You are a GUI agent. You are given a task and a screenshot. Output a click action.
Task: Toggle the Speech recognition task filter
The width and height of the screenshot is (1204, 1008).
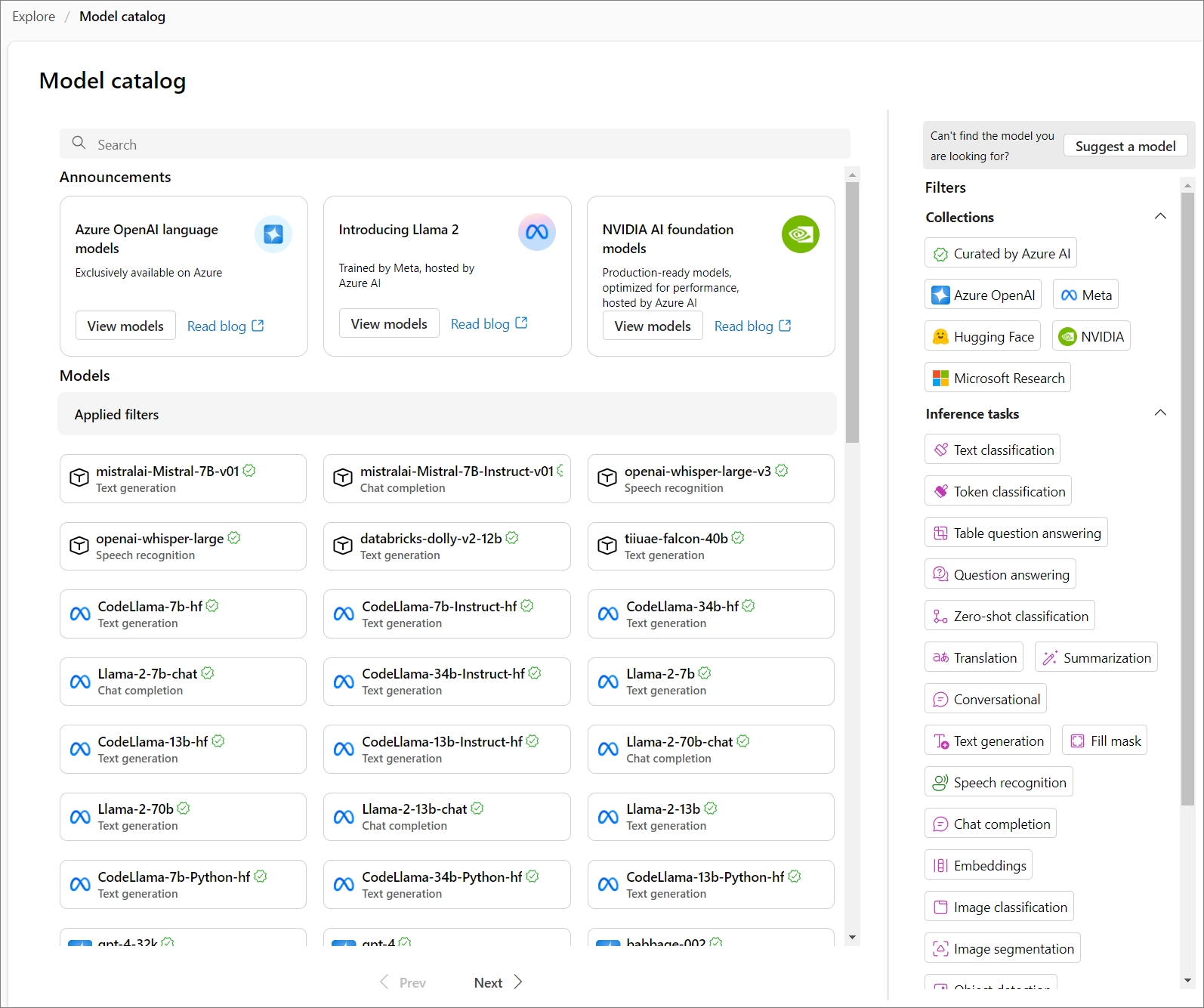[999, 782]
